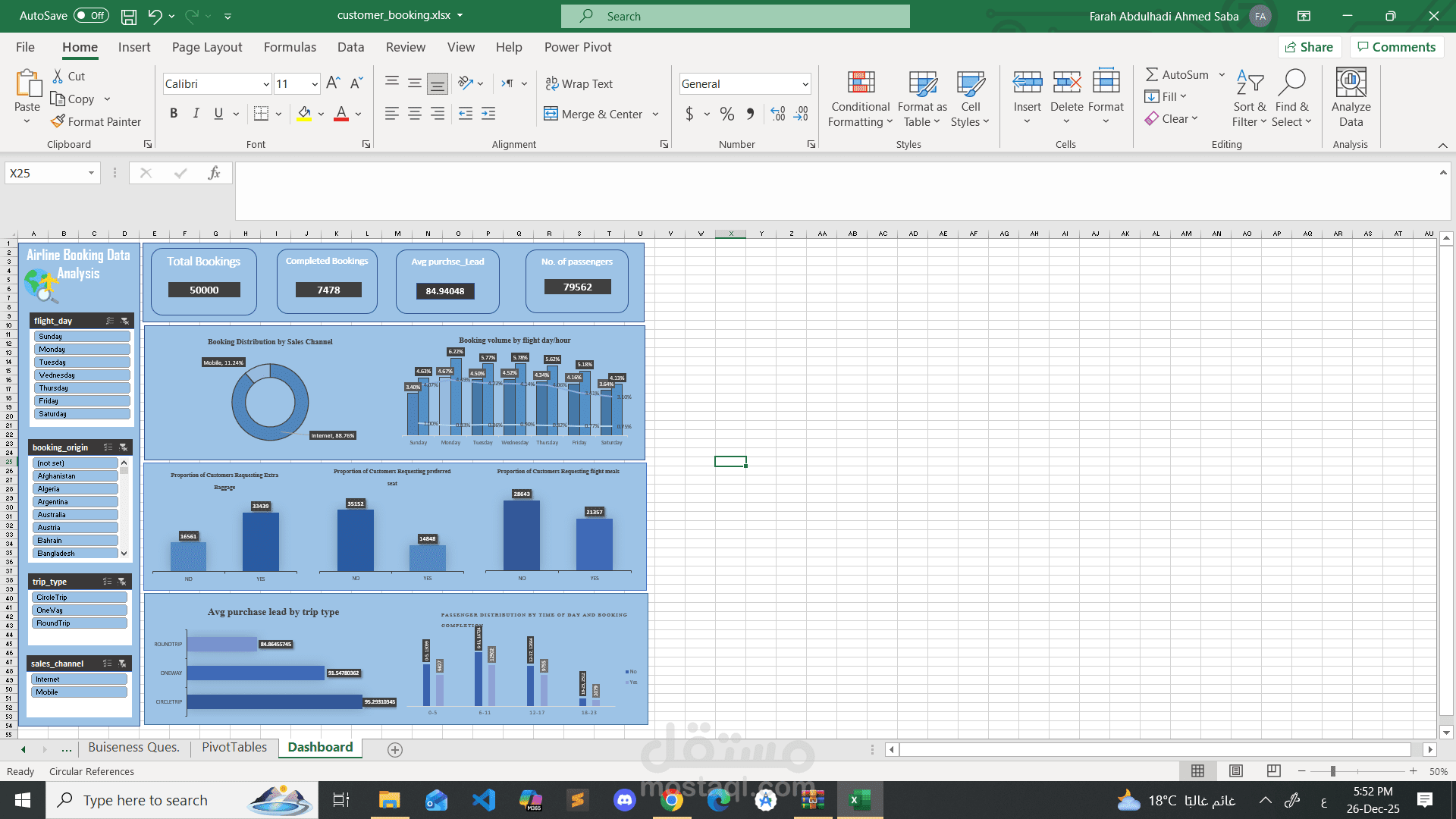
Task: Adjust the zoom level slider
Action: pos(1332,771)
